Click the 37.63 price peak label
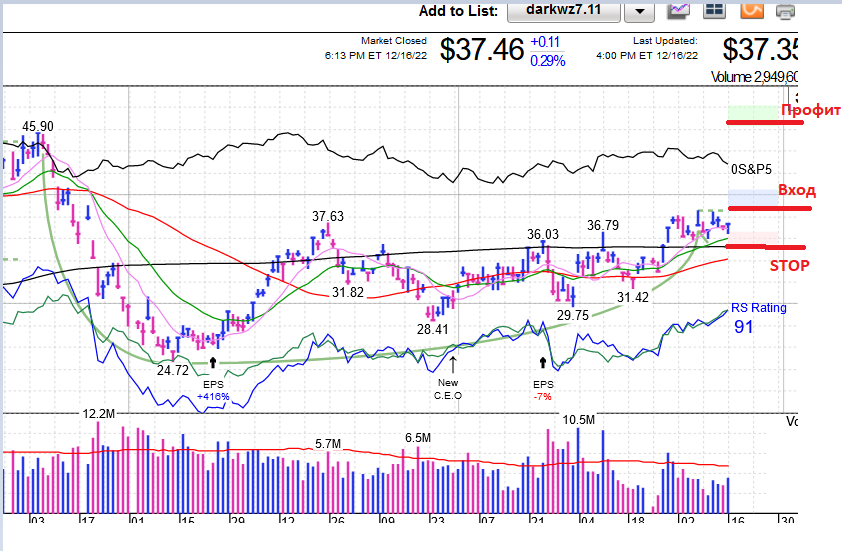The height and width of the screenshot is (551, 842). pyautogui.click(x=328, y=216)
